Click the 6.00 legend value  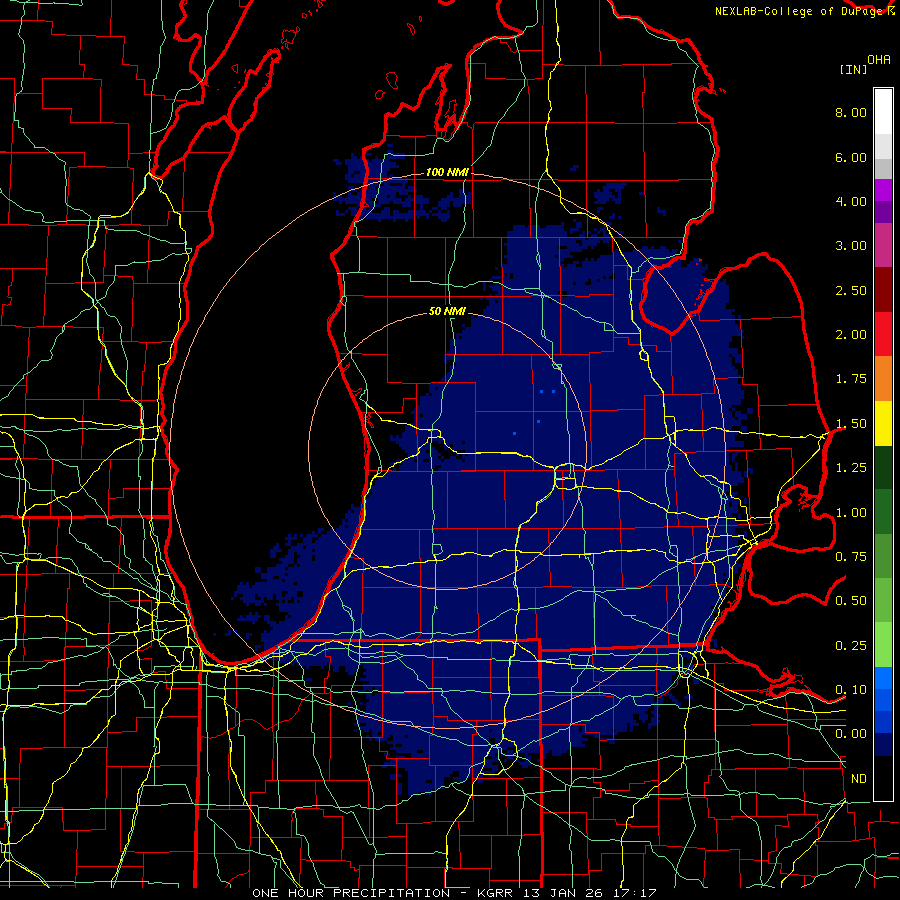point(851,157)
